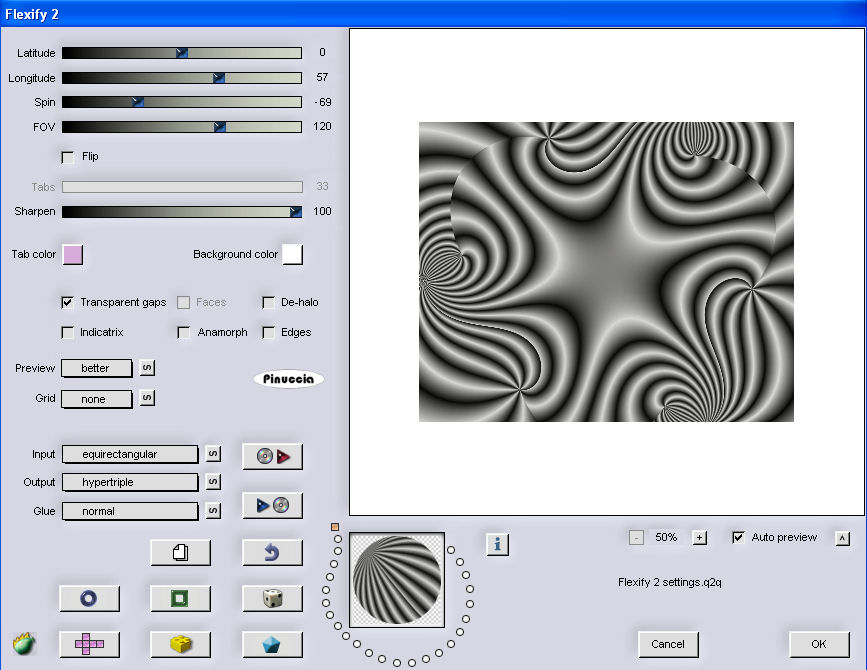The height and width of the screenshot is (670, 867).
Task: Click the Sharpen slider handle
Action: pos(296,212)
